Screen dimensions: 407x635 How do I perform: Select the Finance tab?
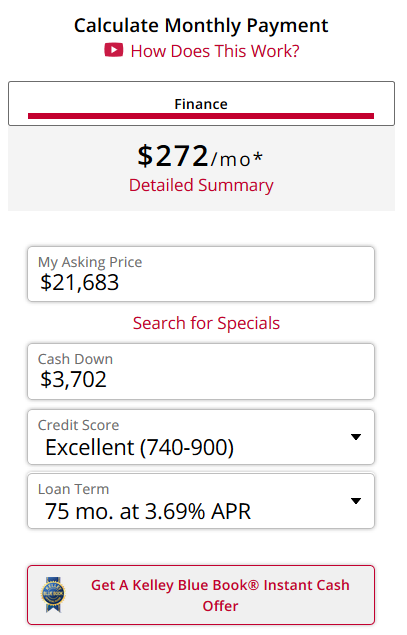point(201,104)
